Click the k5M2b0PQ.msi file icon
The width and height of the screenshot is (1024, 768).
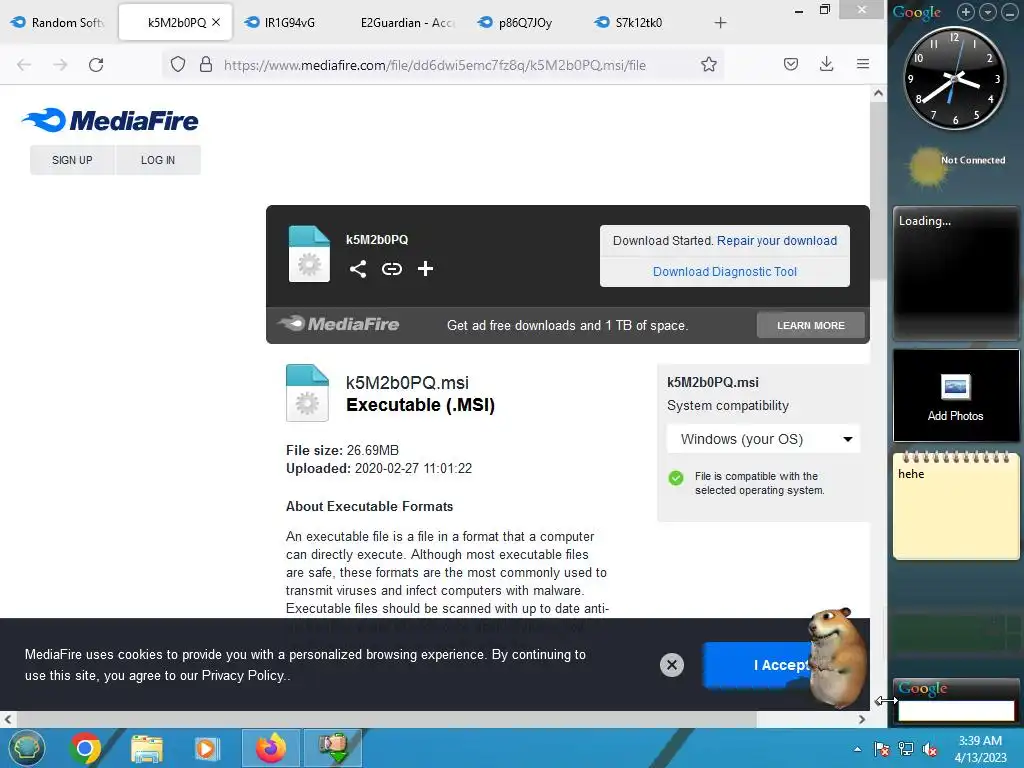pos(307,392)
